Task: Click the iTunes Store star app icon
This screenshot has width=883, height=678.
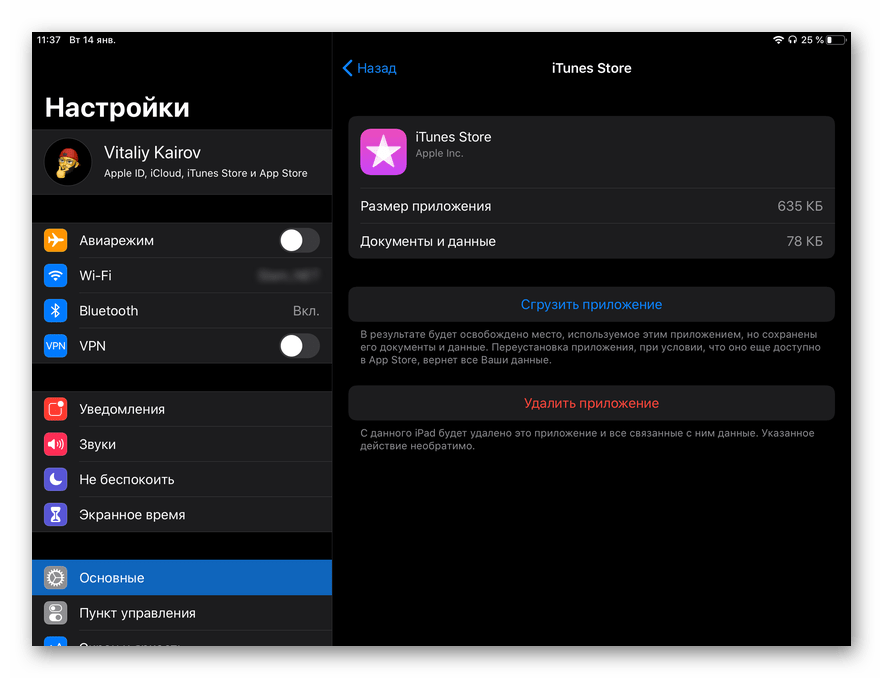Action: 383,152
